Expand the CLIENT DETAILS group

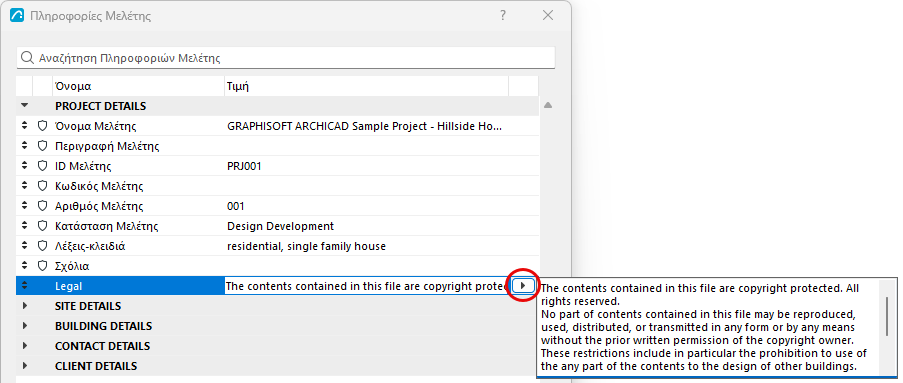(x=24, y=366)
